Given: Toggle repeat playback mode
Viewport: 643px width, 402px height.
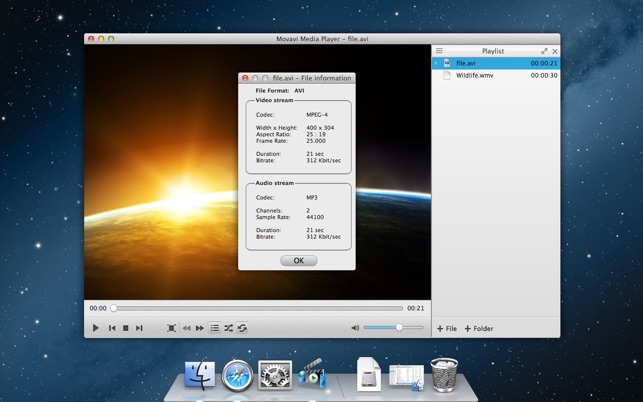Looking at the screenshot, I should [x=242, y=328].
